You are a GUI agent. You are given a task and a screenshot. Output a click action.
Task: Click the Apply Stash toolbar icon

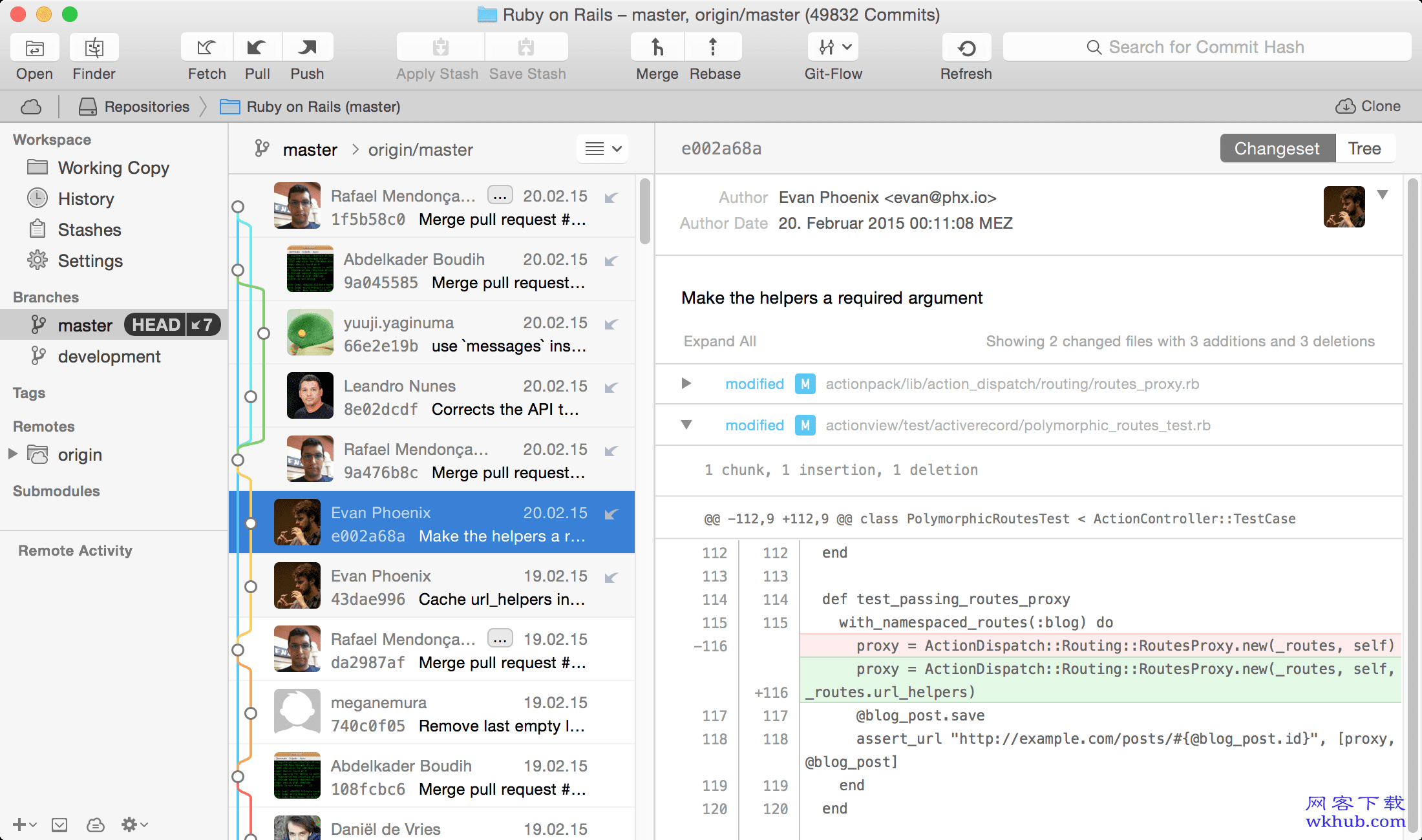441,48
